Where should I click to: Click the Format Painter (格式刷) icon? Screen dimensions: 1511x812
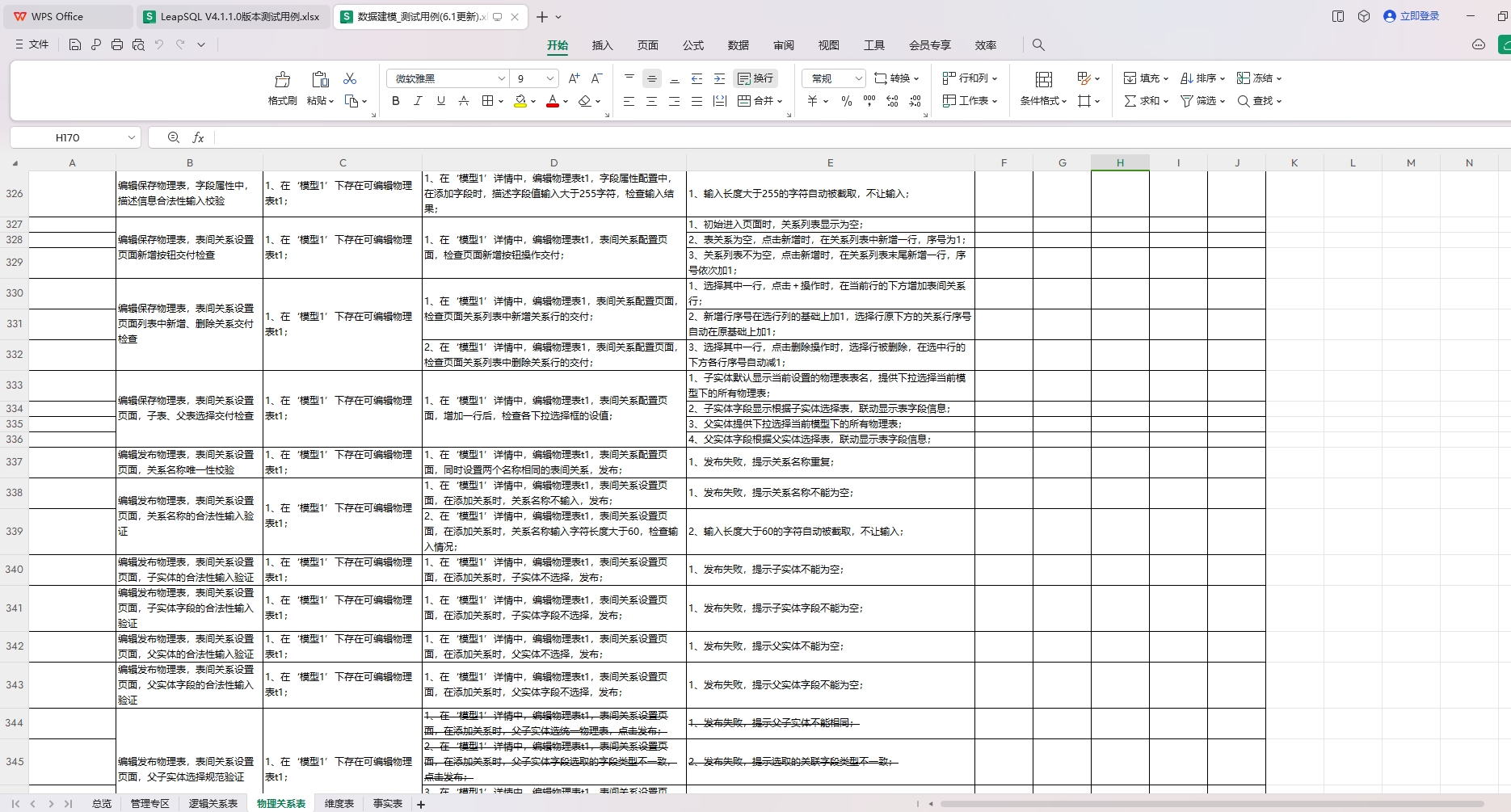(282, 79)
